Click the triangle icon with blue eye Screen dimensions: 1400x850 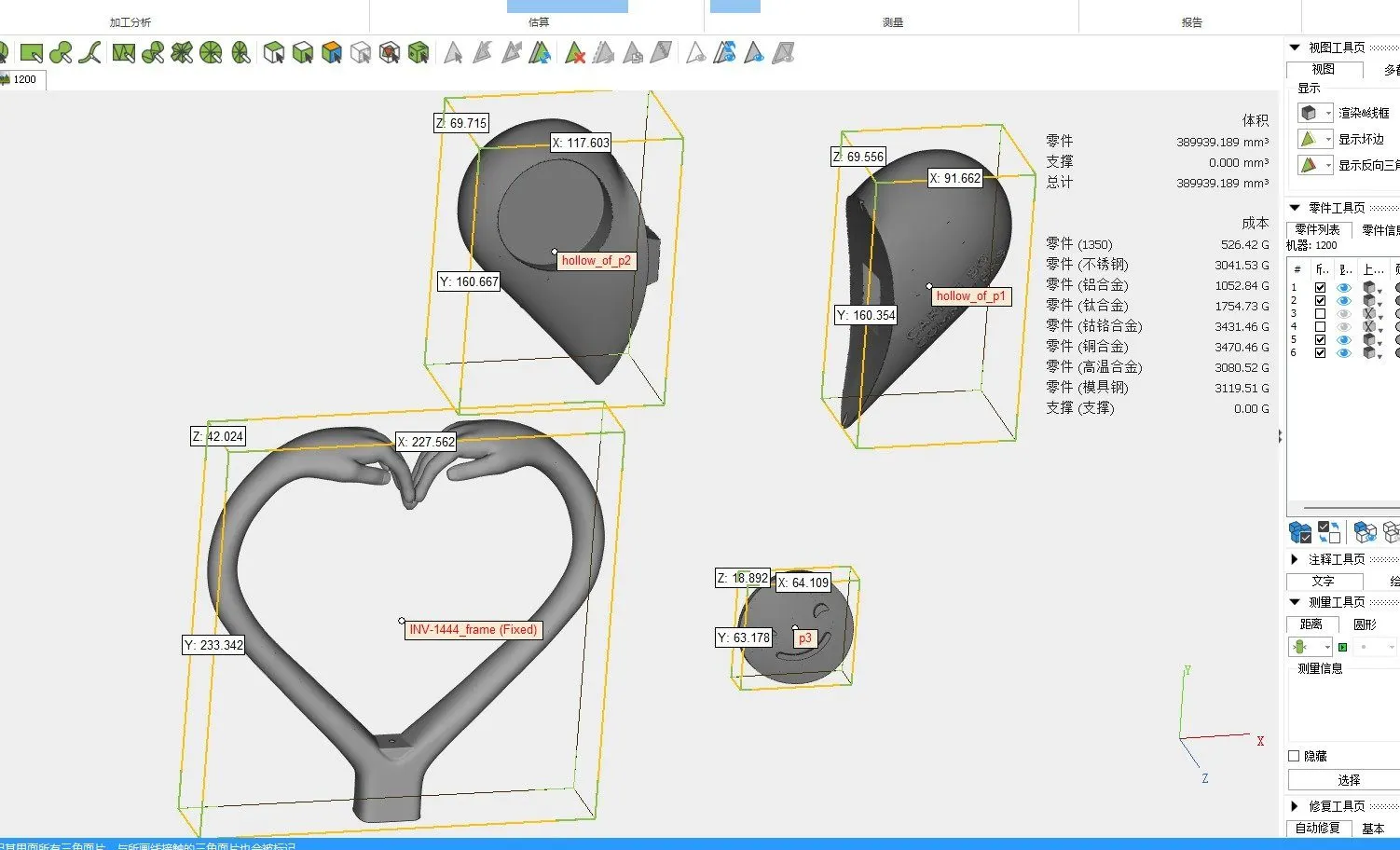click(x=754, y=53)
